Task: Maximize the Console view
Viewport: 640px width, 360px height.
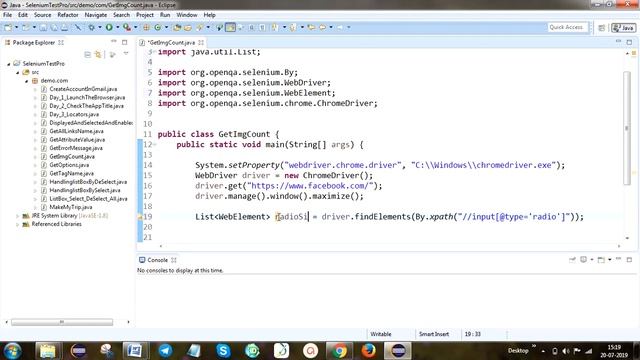Action: [x=629, y=260]
